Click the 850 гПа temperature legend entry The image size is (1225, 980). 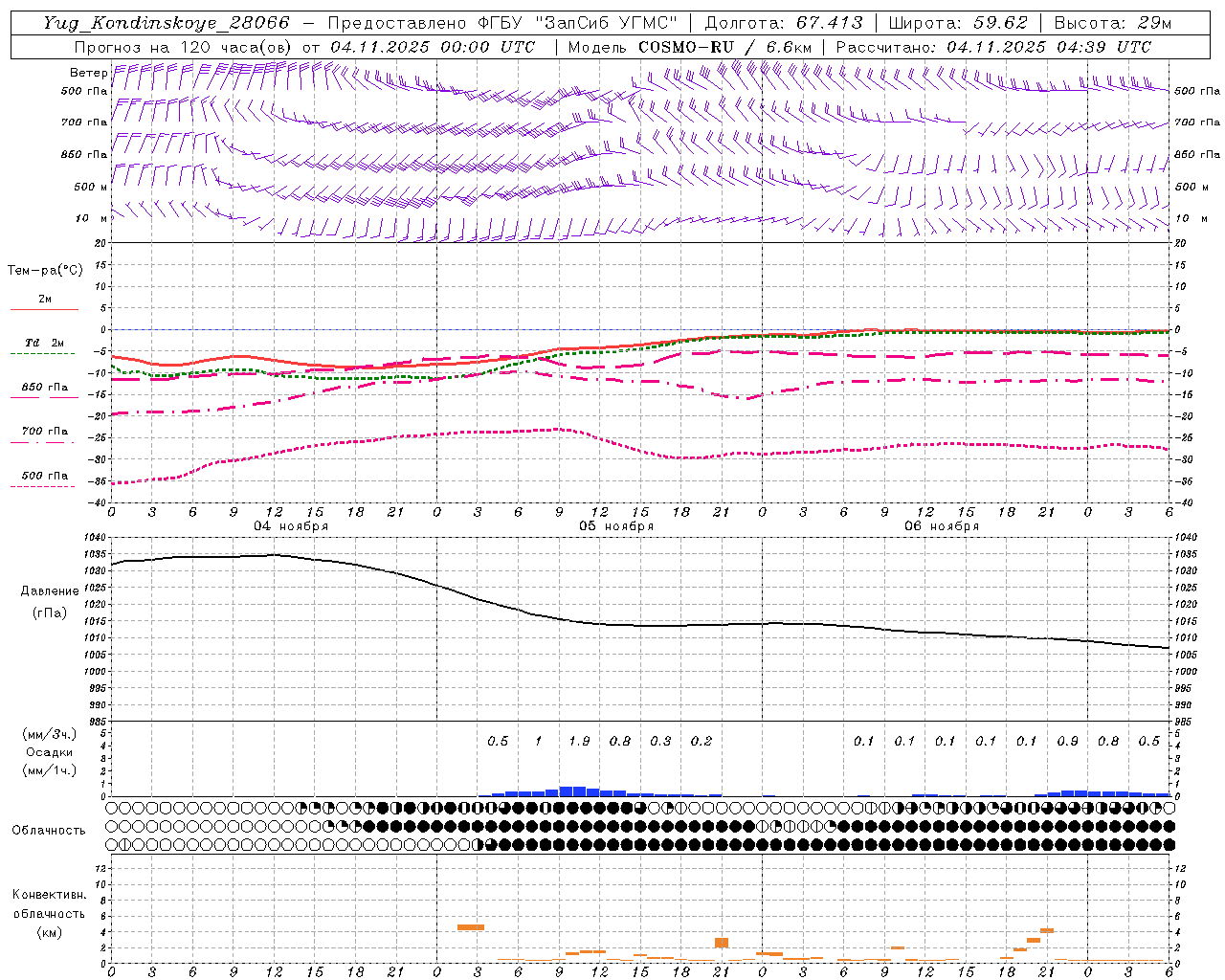point(45,388)
